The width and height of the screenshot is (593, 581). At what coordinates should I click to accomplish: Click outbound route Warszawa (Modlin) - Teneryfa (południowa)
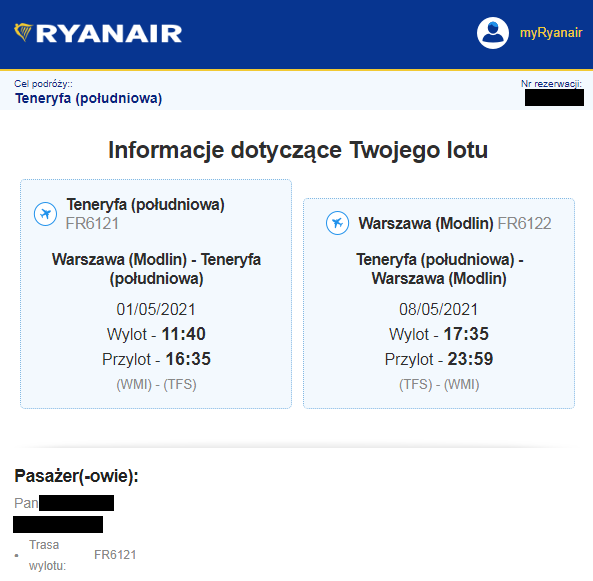click(x=156, y=269)
